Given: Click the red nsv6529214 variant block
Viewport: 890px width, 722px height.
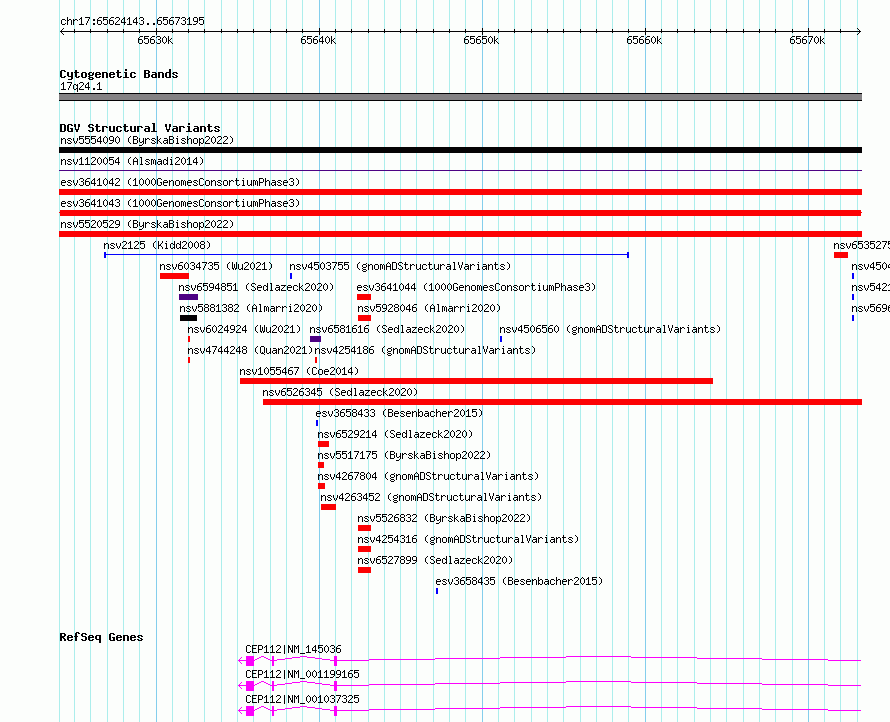Looking at the screenshot, I should [324, 444].
